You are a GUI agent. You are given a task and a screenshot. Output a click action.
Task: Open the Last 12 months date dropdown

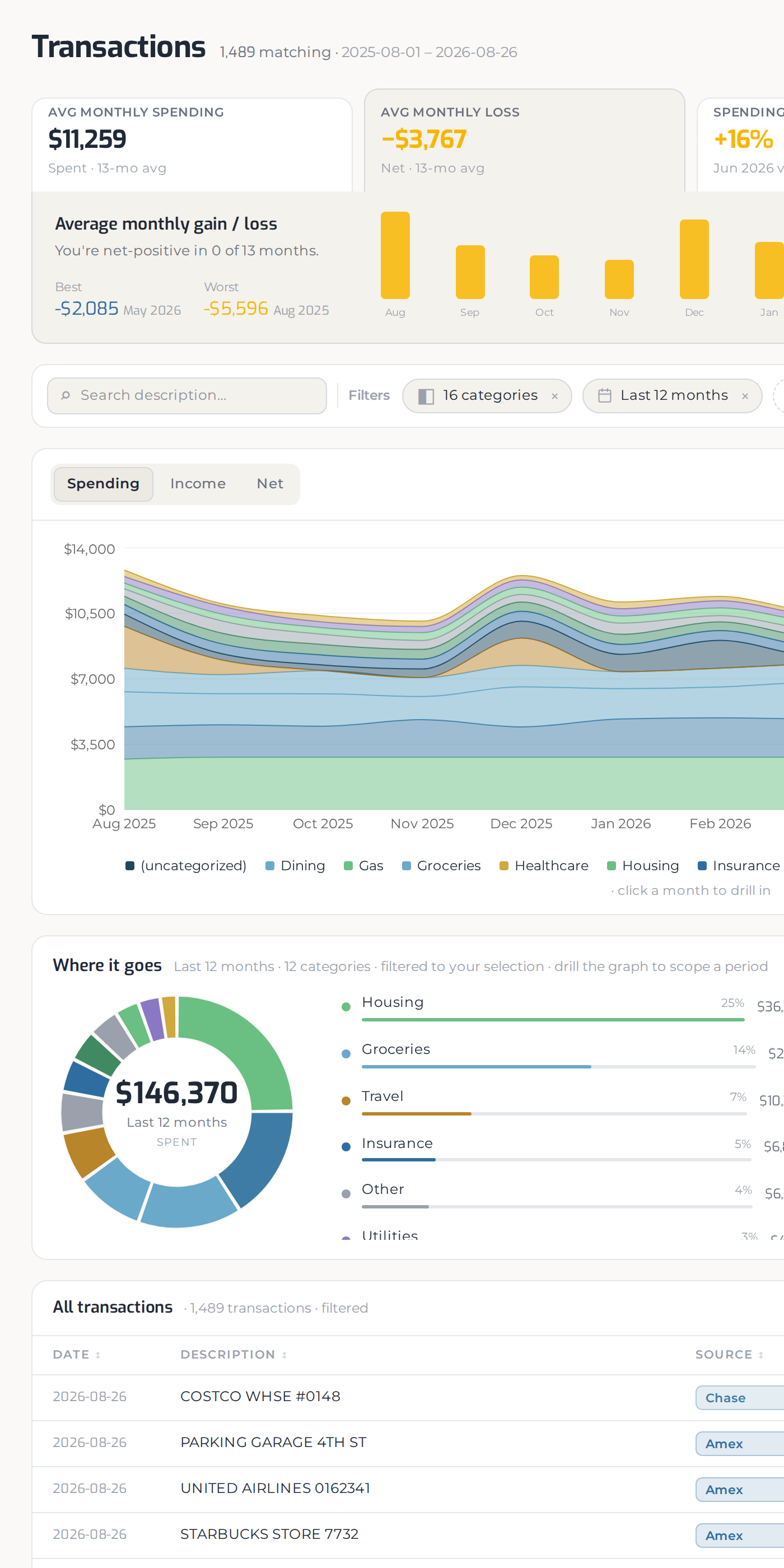coord(672,396)
